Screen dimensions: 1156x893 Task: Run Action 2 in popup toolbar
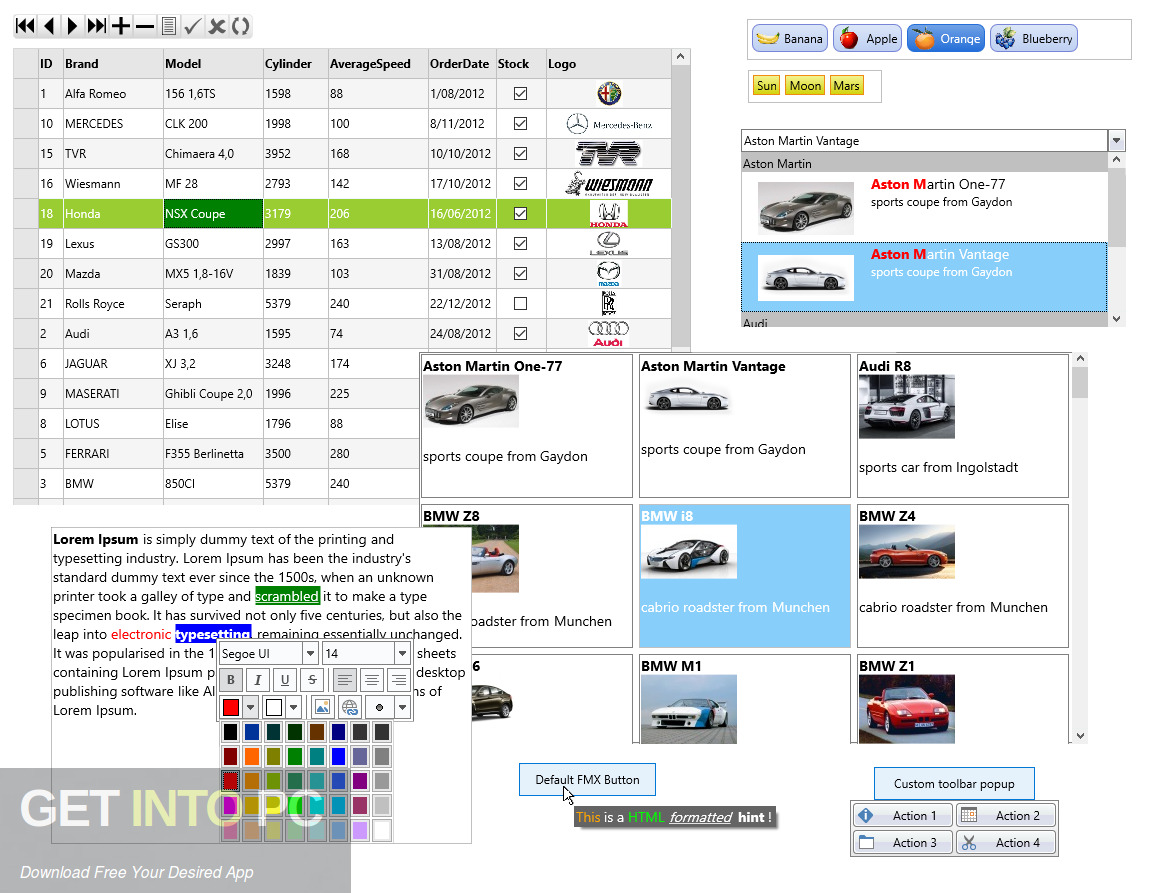click(x=1006, y=816)
